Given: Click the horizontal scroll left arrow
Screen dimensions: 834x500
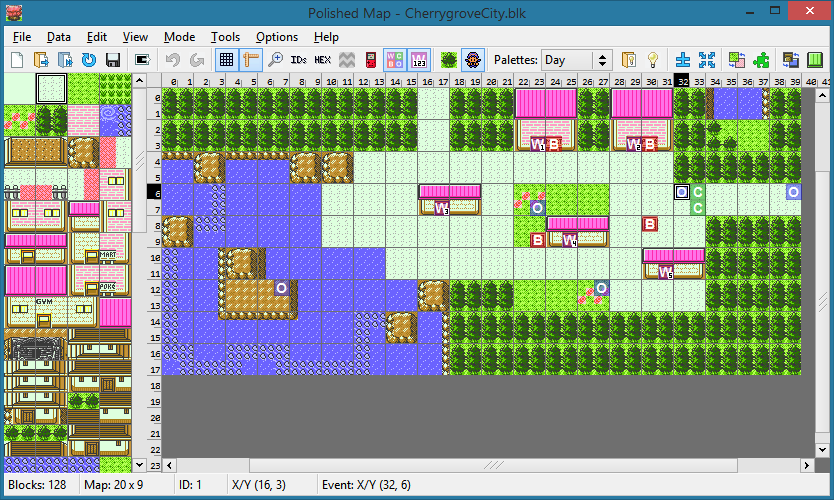Looking at the screenshot, I should (x=169, y=465).
